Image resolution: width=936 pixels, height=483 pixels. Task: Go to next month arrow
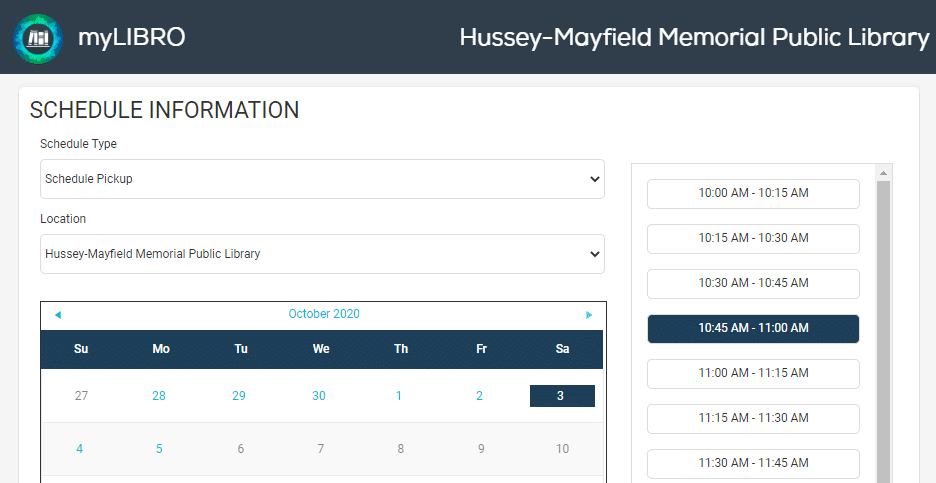coord(589,315)
